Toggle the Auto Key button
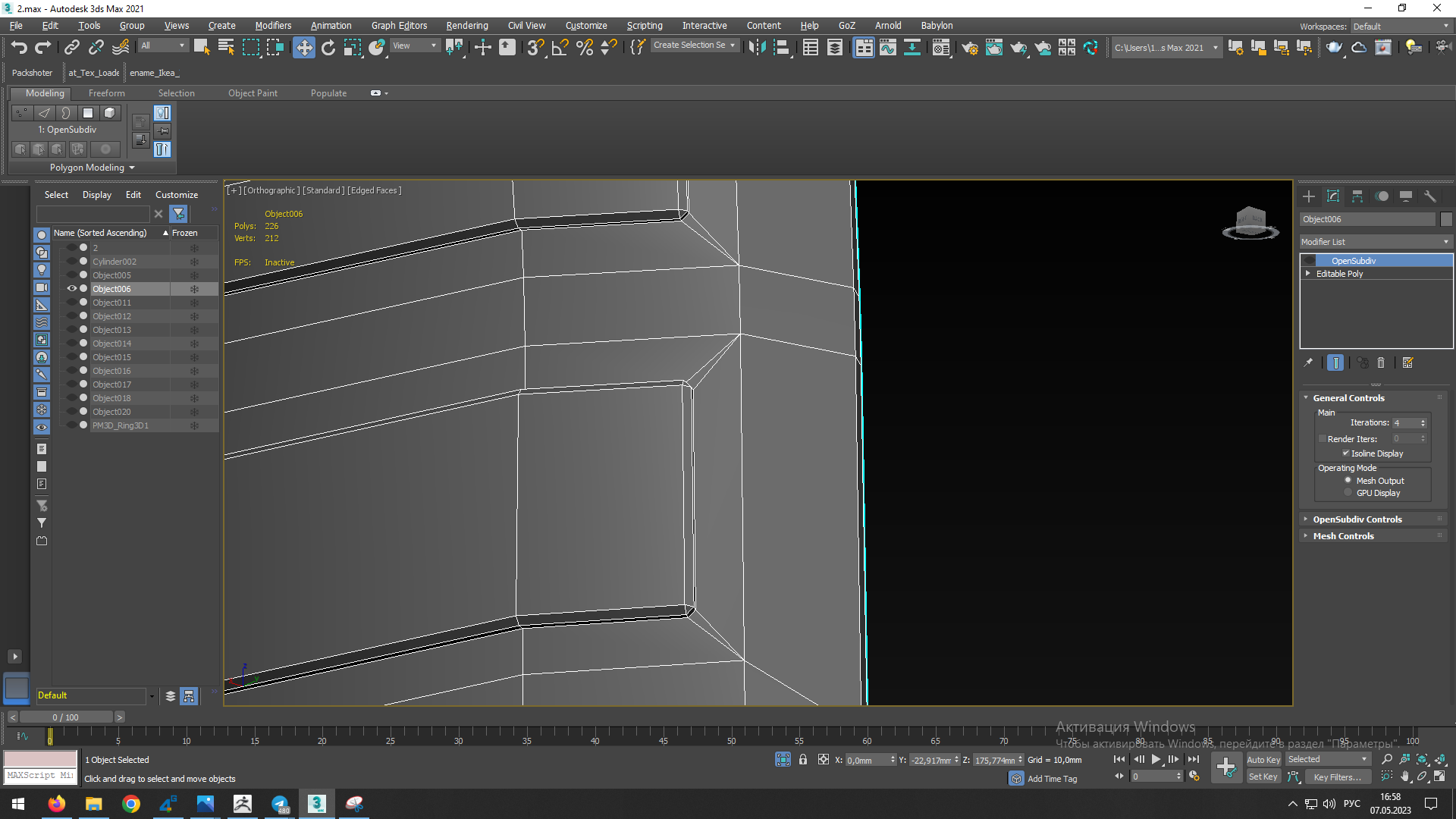Viewport: 1456px width, 819px height. (x=1263, y=760)
